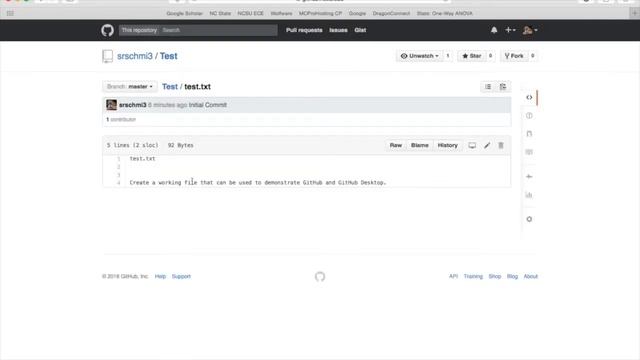Open the API footer link

pyautogui.click(x=453, y=276)
